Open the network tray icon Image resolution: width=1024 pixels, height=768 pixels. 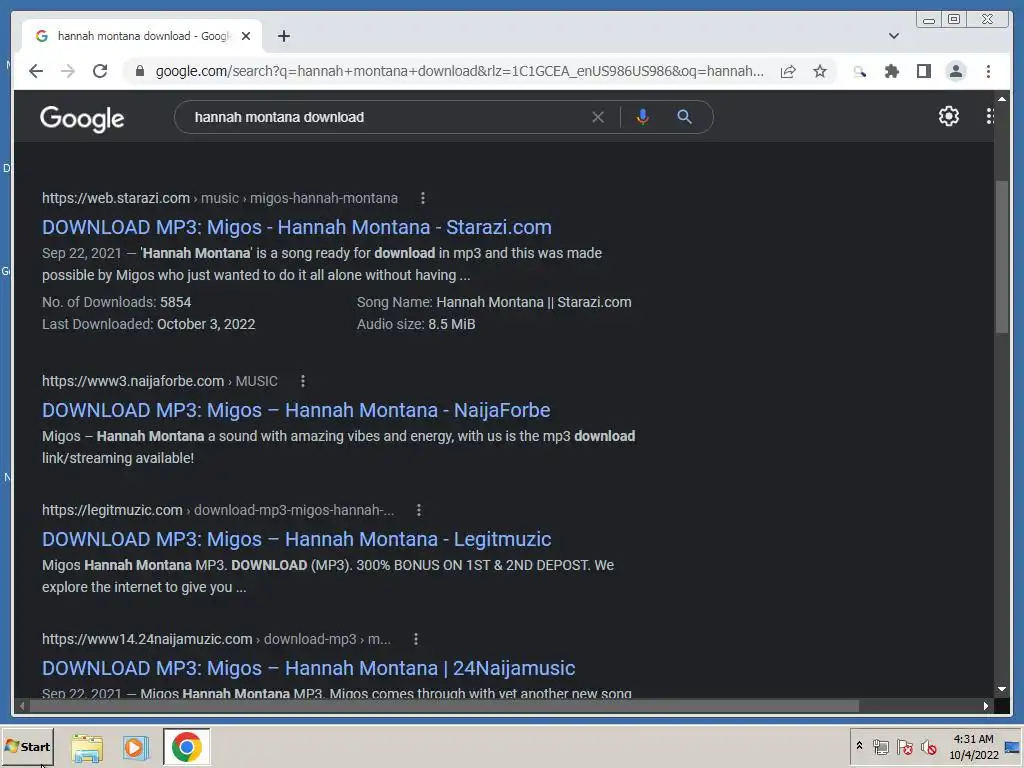(880, 747)
